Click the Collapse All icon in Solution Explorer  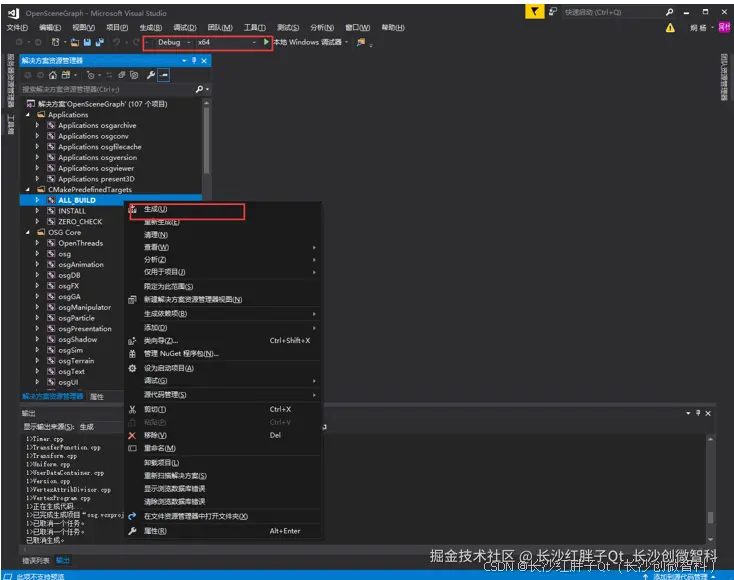pyautogui.click(x=121, y=75)
